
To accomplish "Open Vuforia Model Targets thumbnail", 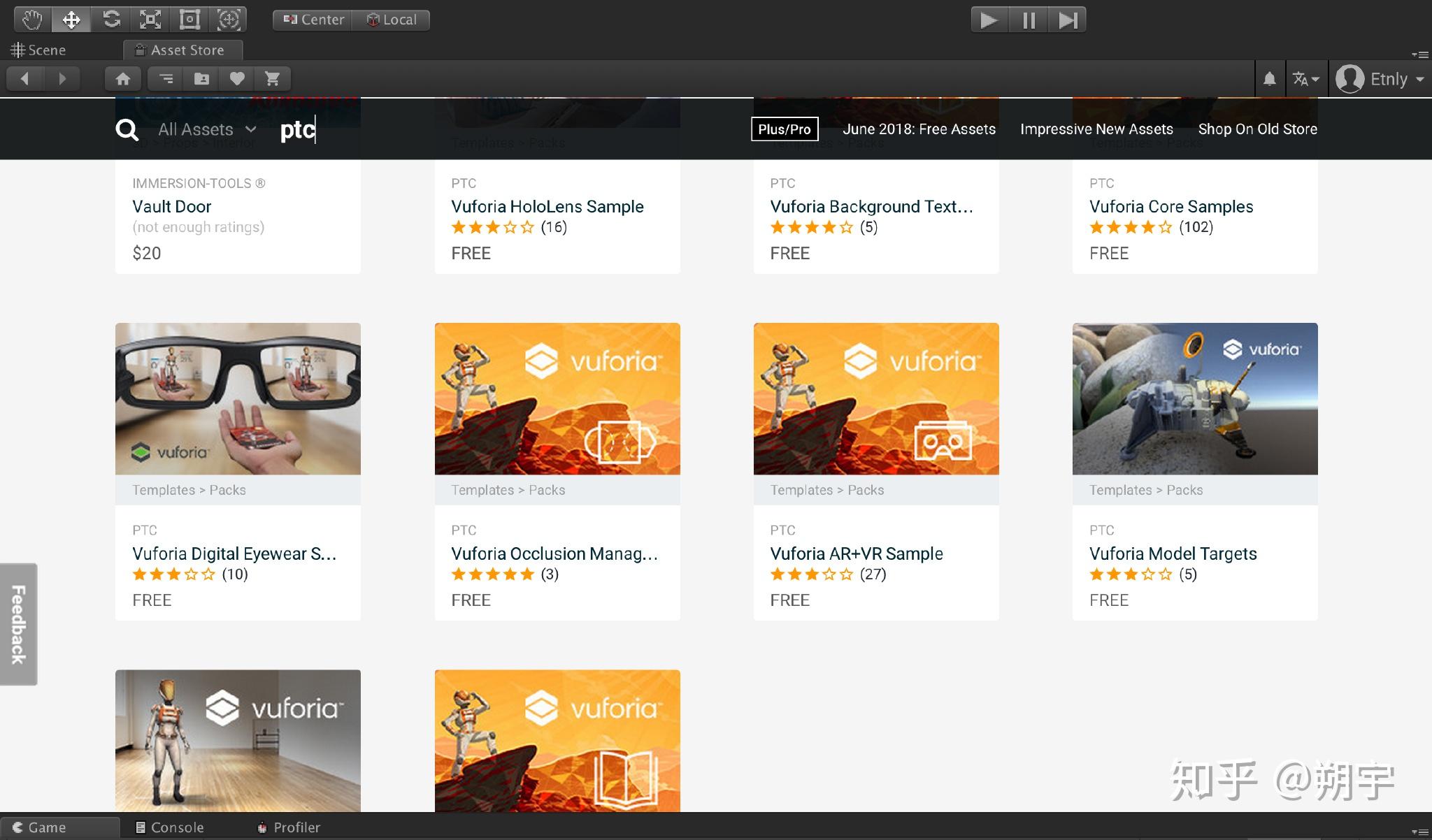I will point(1194,398).
